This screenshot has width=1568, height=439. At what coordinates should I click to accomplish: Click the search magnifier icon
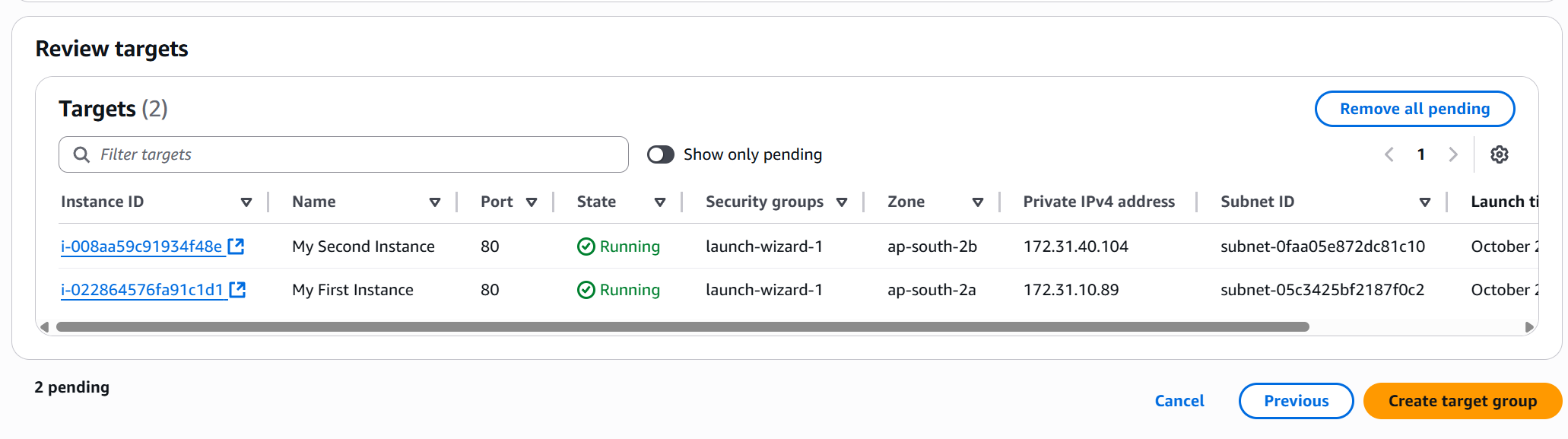[x=81, y=154]
